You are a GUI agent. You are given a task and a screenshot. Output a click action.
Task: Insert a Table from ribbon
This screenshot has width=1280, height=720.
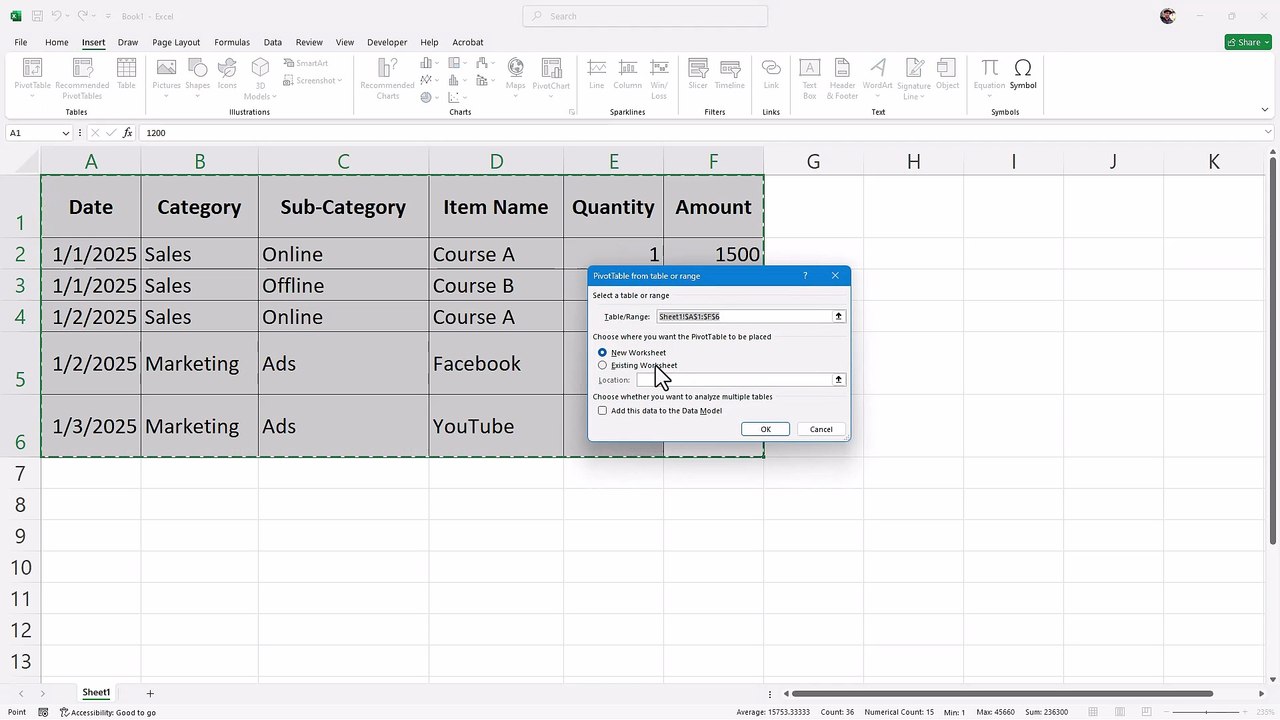126,76
